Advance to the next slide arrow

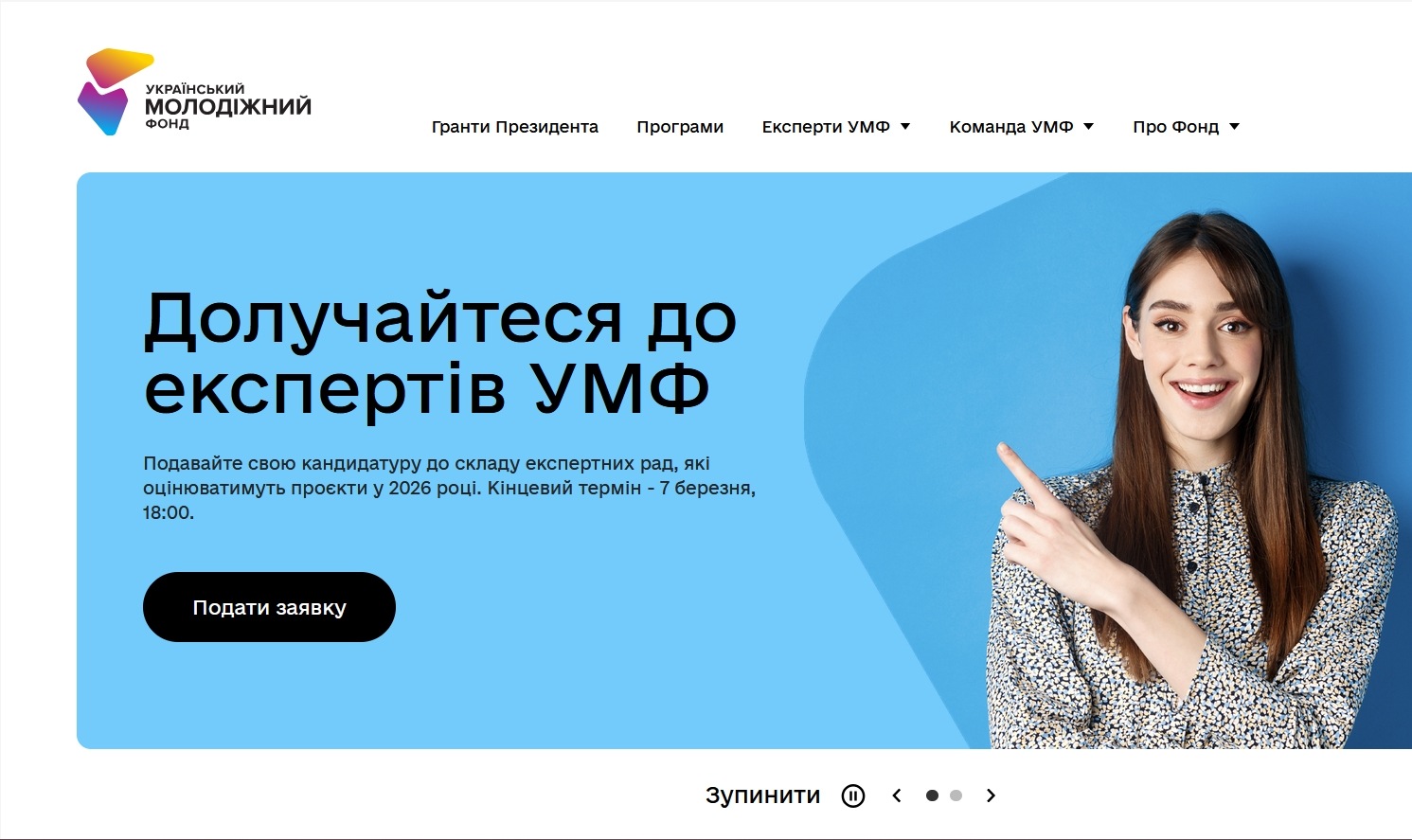pyautogui.click(x=991, y=795)
